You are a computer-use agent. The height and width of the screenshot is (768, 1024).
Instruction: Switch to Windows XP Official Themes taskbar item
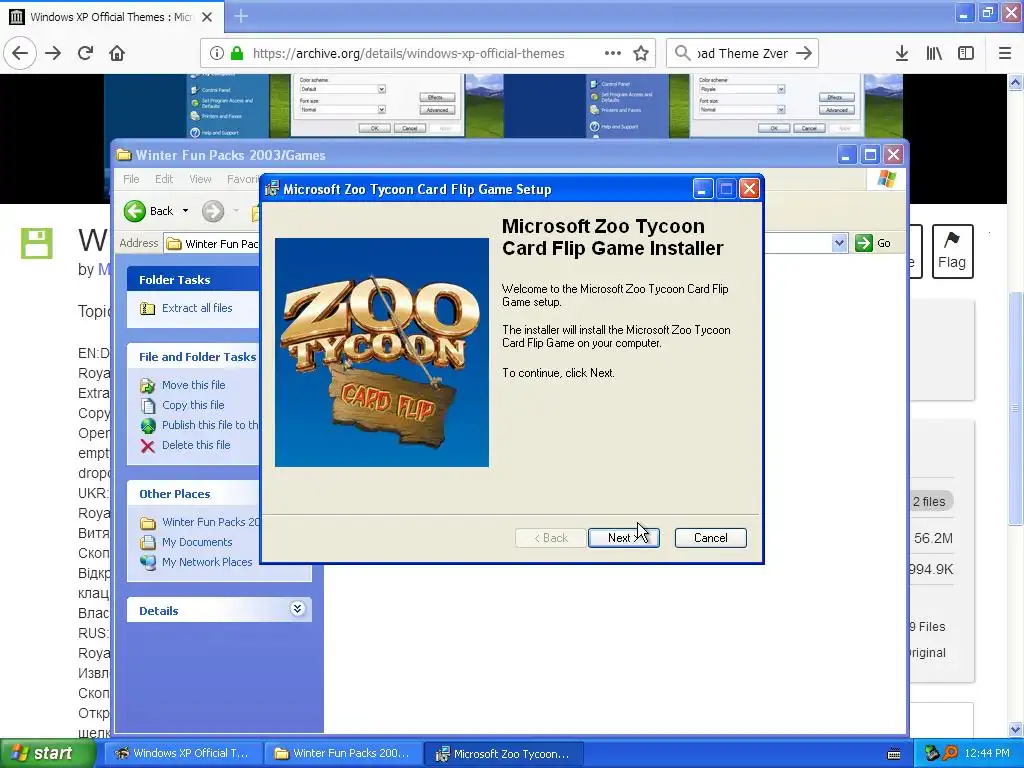click(x=183, y=754)
